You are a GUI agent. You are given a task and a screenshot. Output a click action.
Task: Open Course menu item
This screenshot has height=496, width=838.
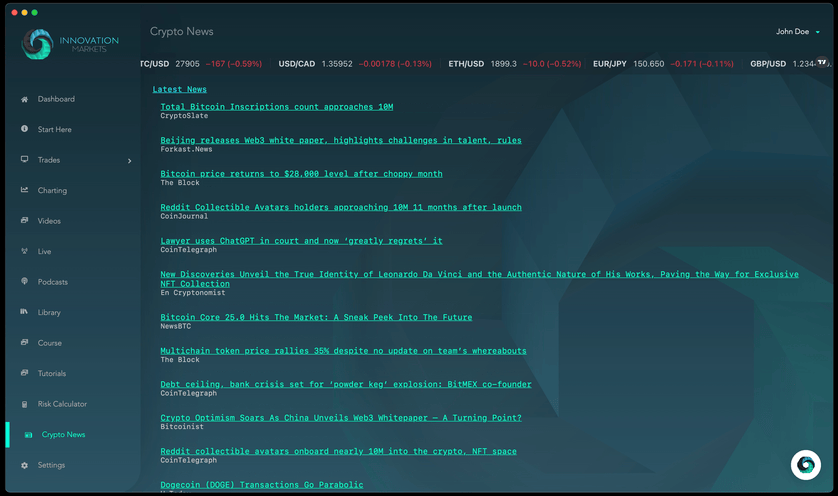click(50, 343)
